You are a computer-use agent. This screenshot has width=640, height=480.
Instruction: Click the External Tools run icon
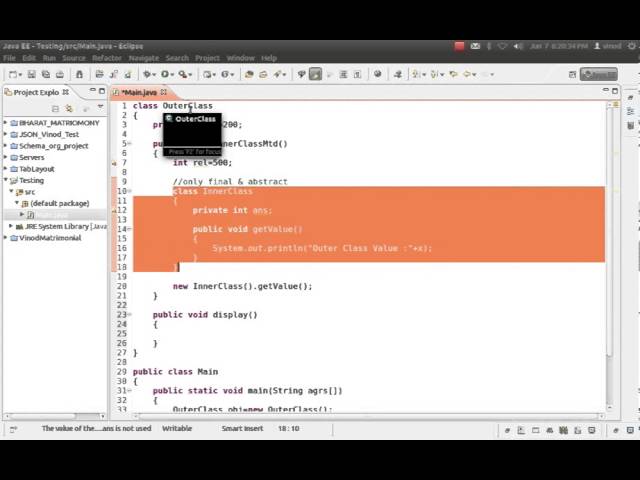tap(183, 74)
